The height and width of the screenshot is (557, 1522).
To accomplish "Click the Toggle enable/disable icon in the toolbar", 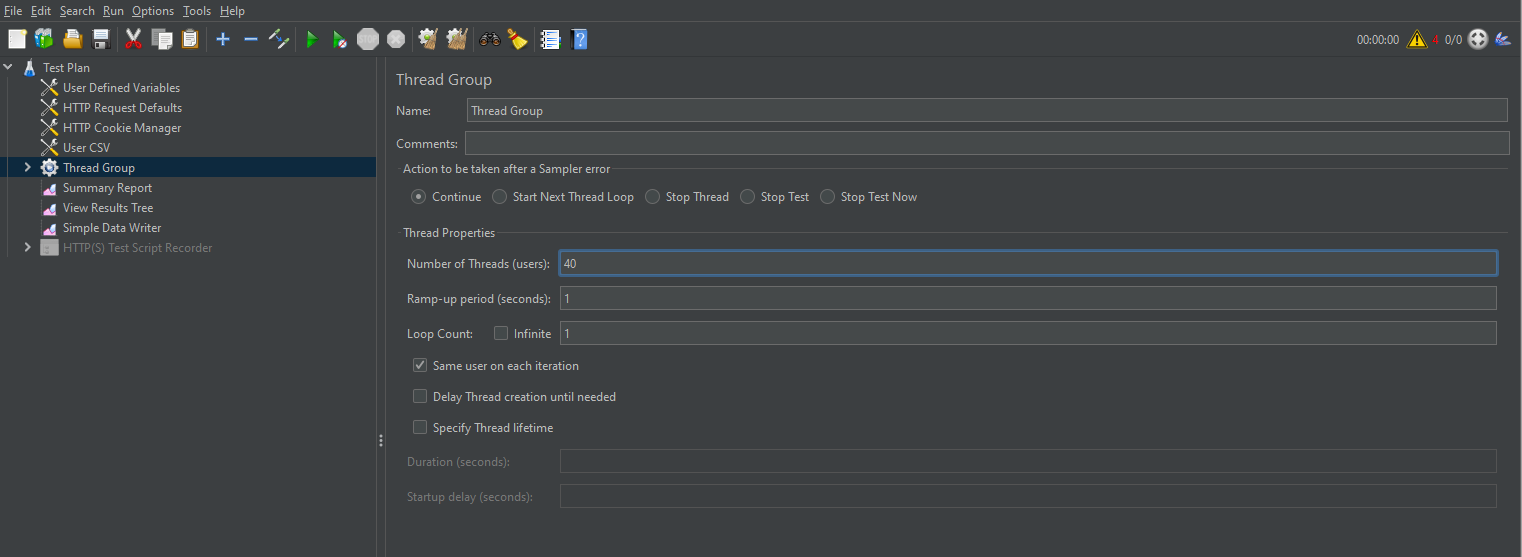I will [x=279, y=39].
